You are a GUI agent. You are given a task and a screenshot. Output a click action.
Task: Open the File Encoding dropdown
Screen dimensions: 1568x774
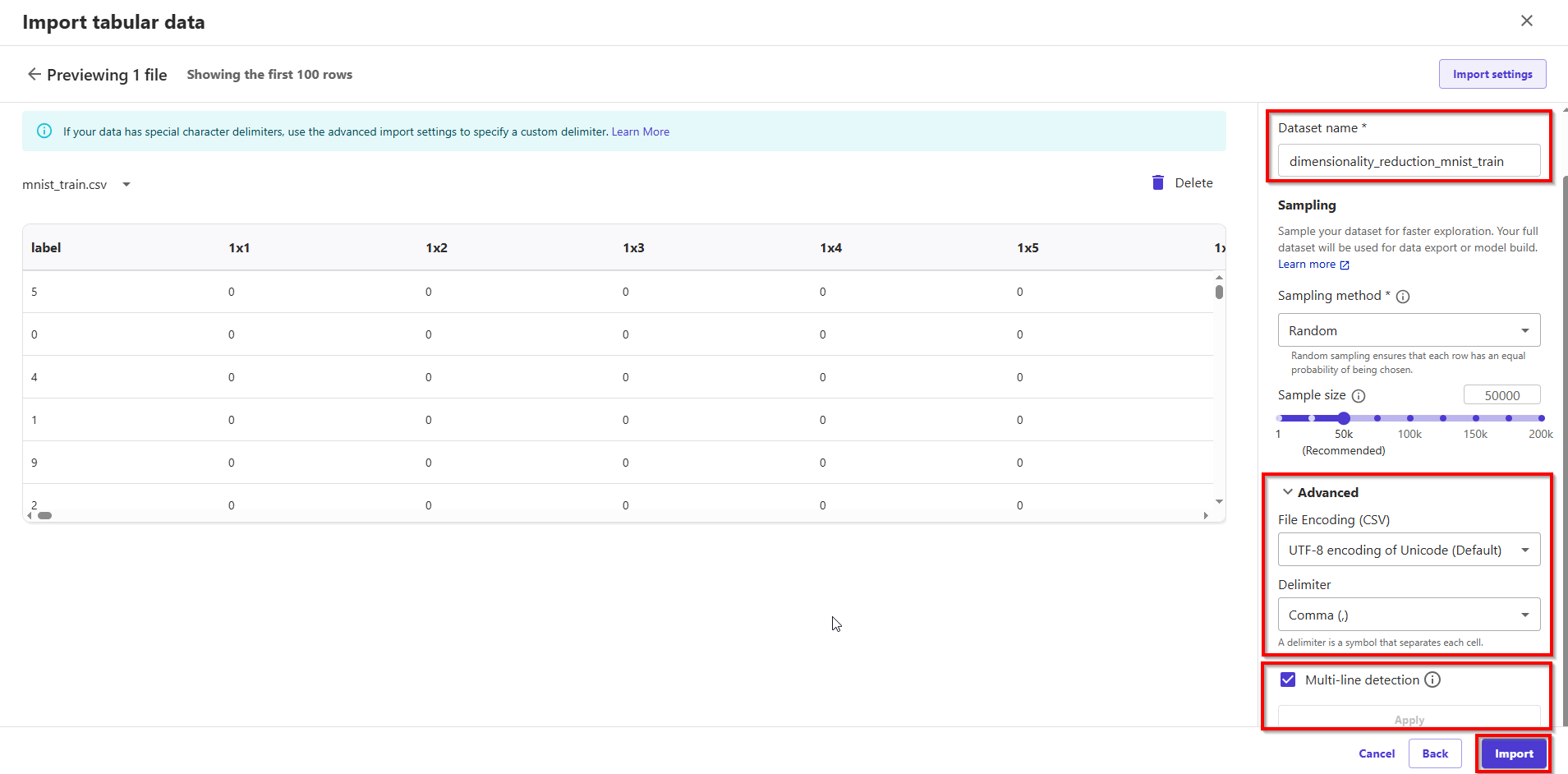pos(1409,550)
